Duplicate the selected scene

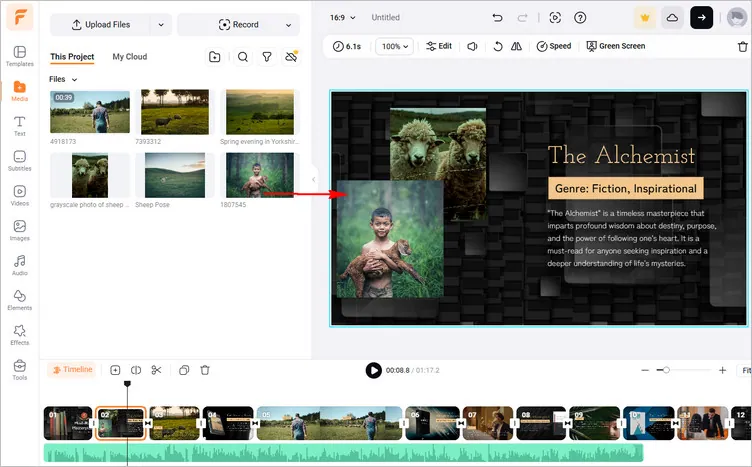(184, 370)
